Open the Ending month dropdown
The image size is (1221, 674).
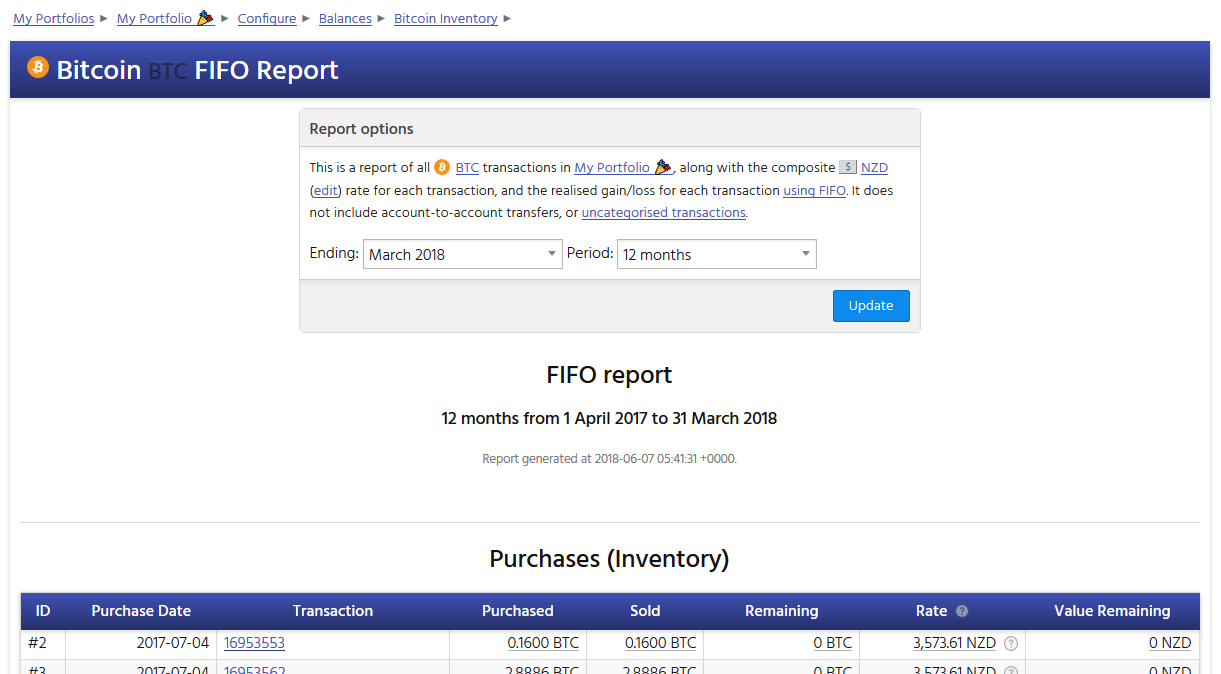tap(463, 254)
